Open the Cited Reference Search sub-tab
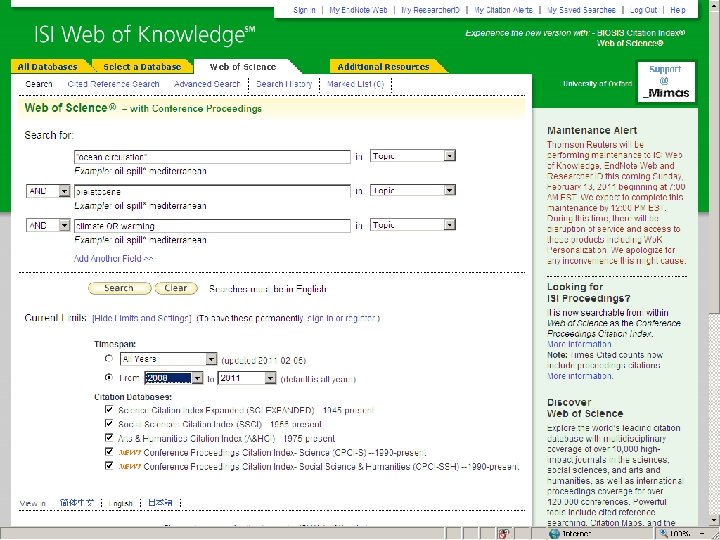Screen dimensions: 720x540 [x=113, y=84]
